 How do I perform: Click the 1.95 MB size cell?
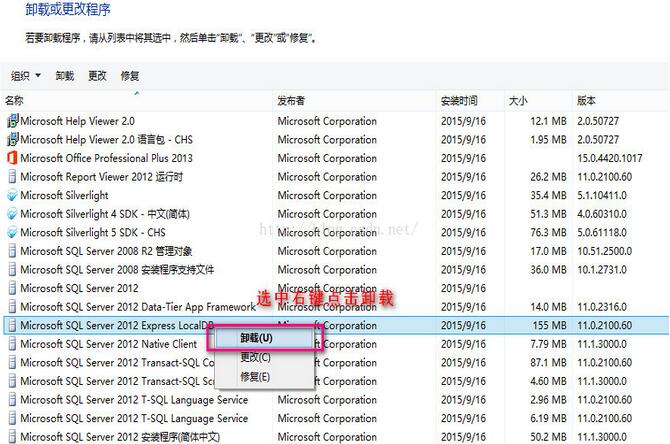point(549,139)
